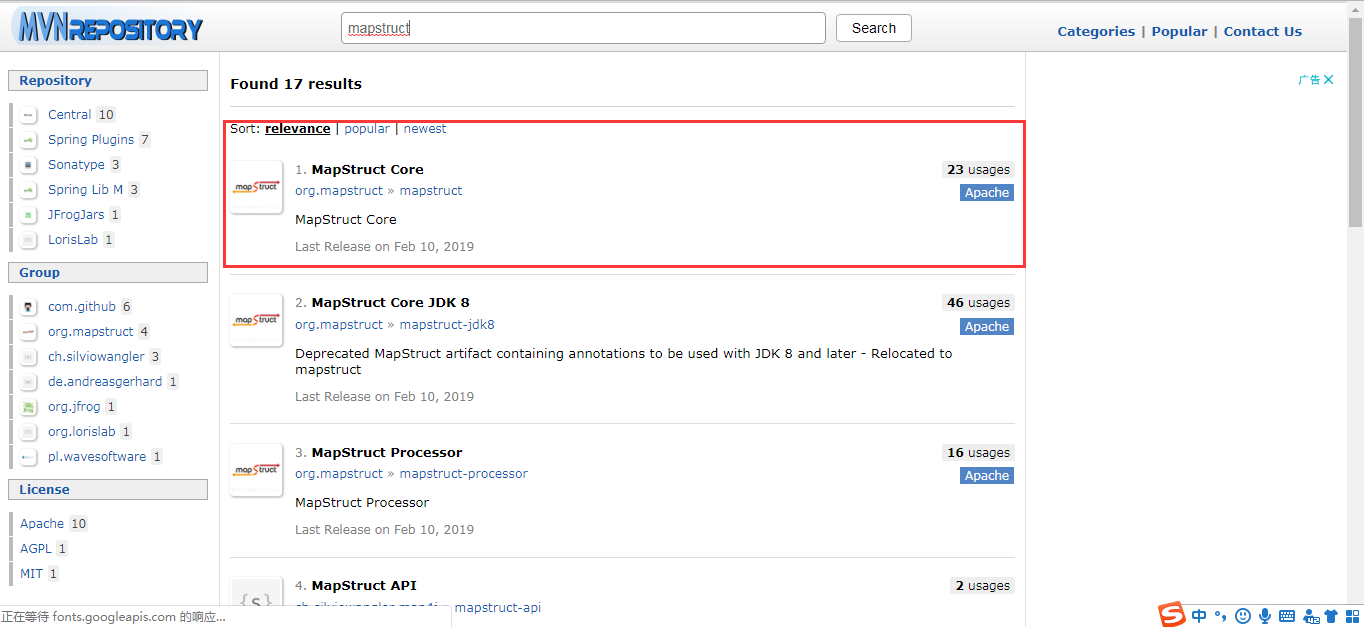
Task: Click the mapstruct-processor artifact link
Action: (463, 474)
